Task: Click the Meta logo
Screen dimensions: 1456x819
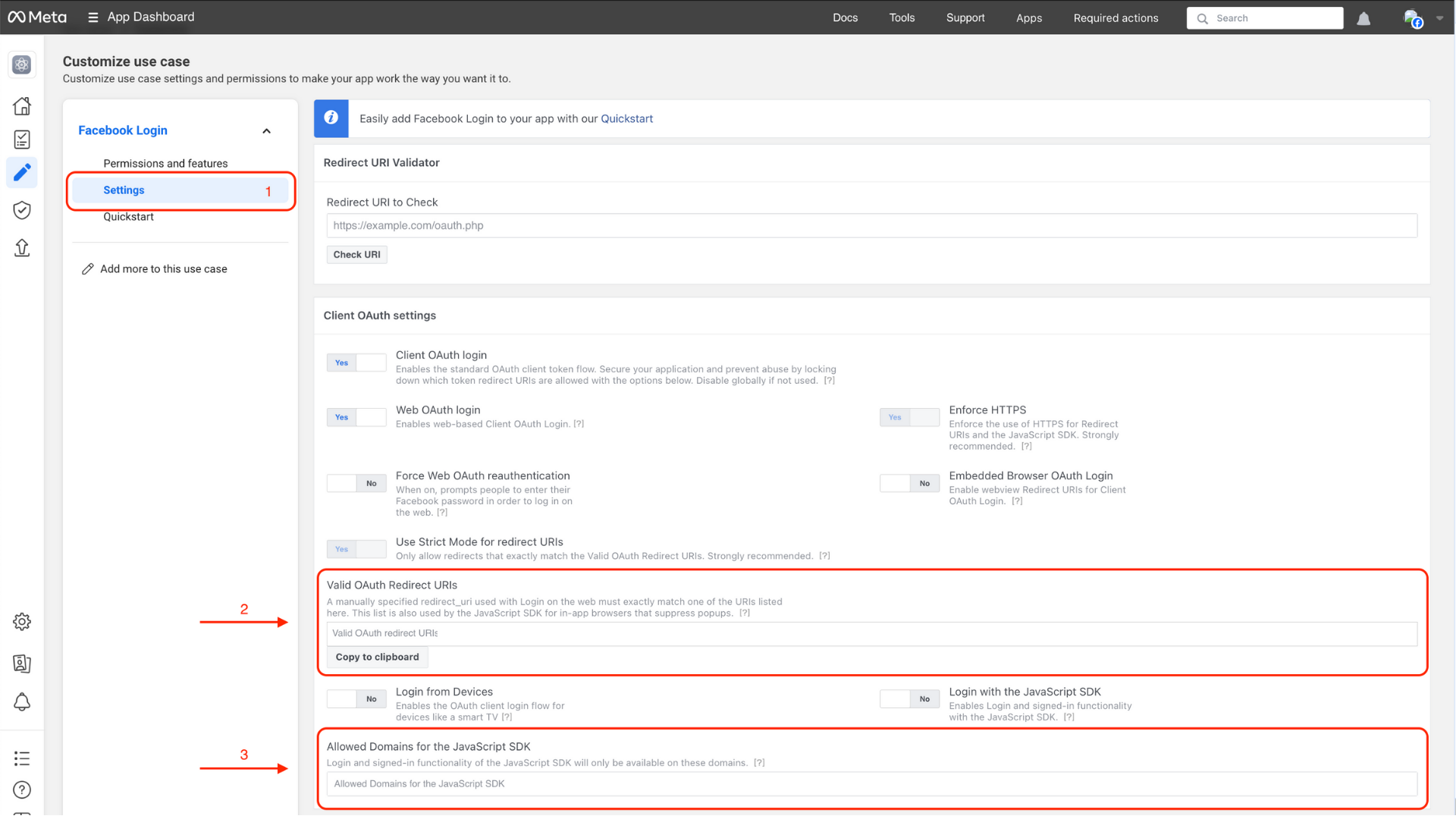Action: coord(37,17)
